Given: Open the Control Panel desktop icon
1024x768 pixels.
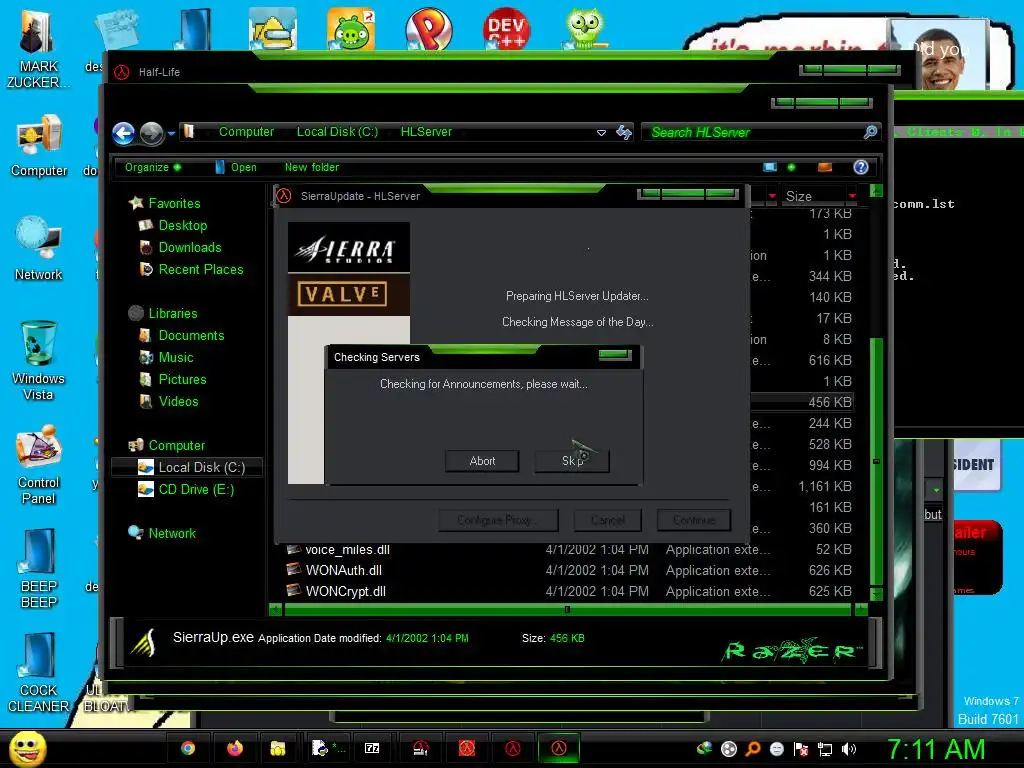Looking at the screenshot, I should pyautogui.click(x=39, y=465).
